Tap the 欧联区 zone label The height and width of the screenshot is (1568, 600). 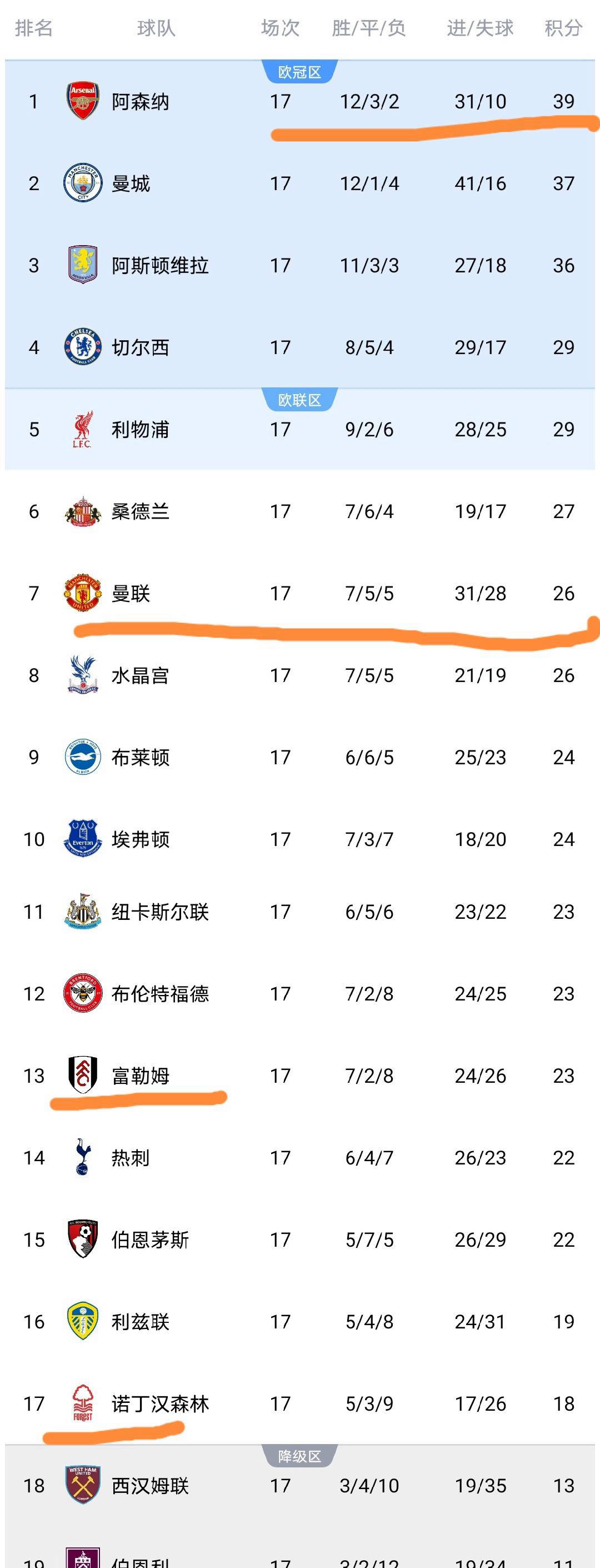pyautogui.click(x=299, y=400)
